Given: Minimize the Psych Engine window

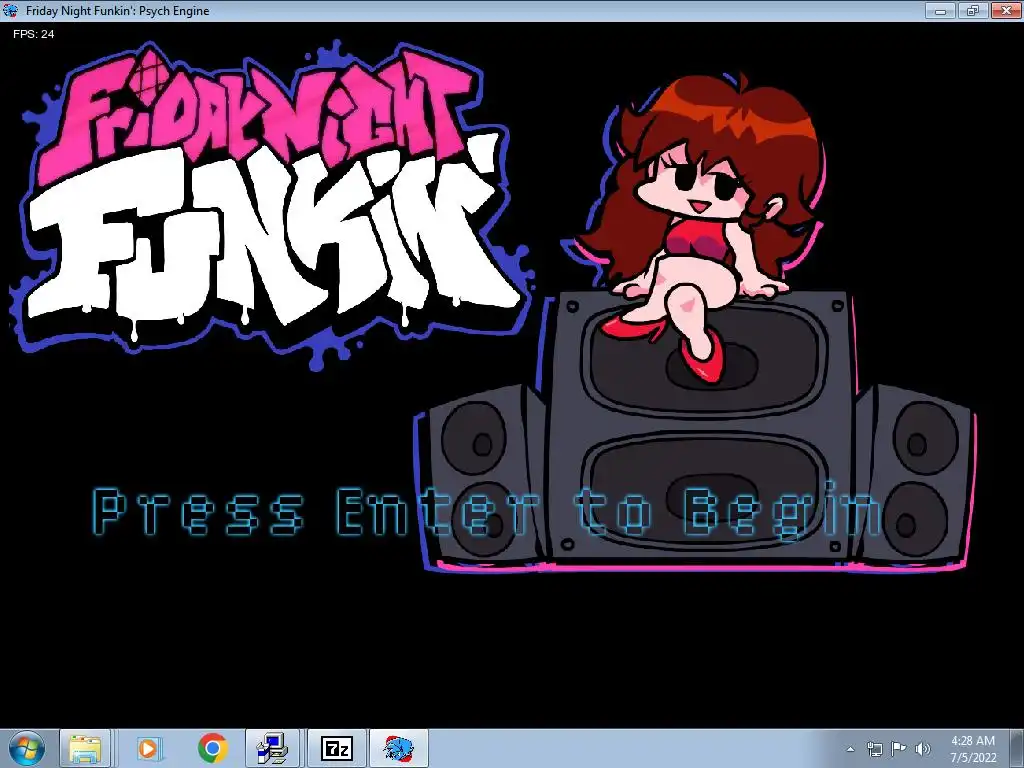Looking at the screenshot, I should click(x=940, y=10).
